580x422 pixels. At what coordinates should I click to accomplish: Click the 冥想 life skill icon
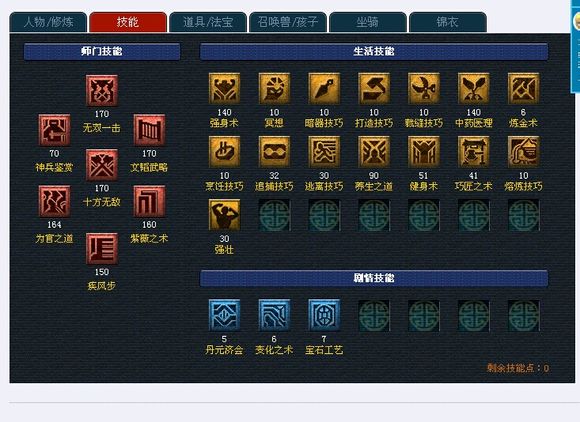(x=274, y=88)
